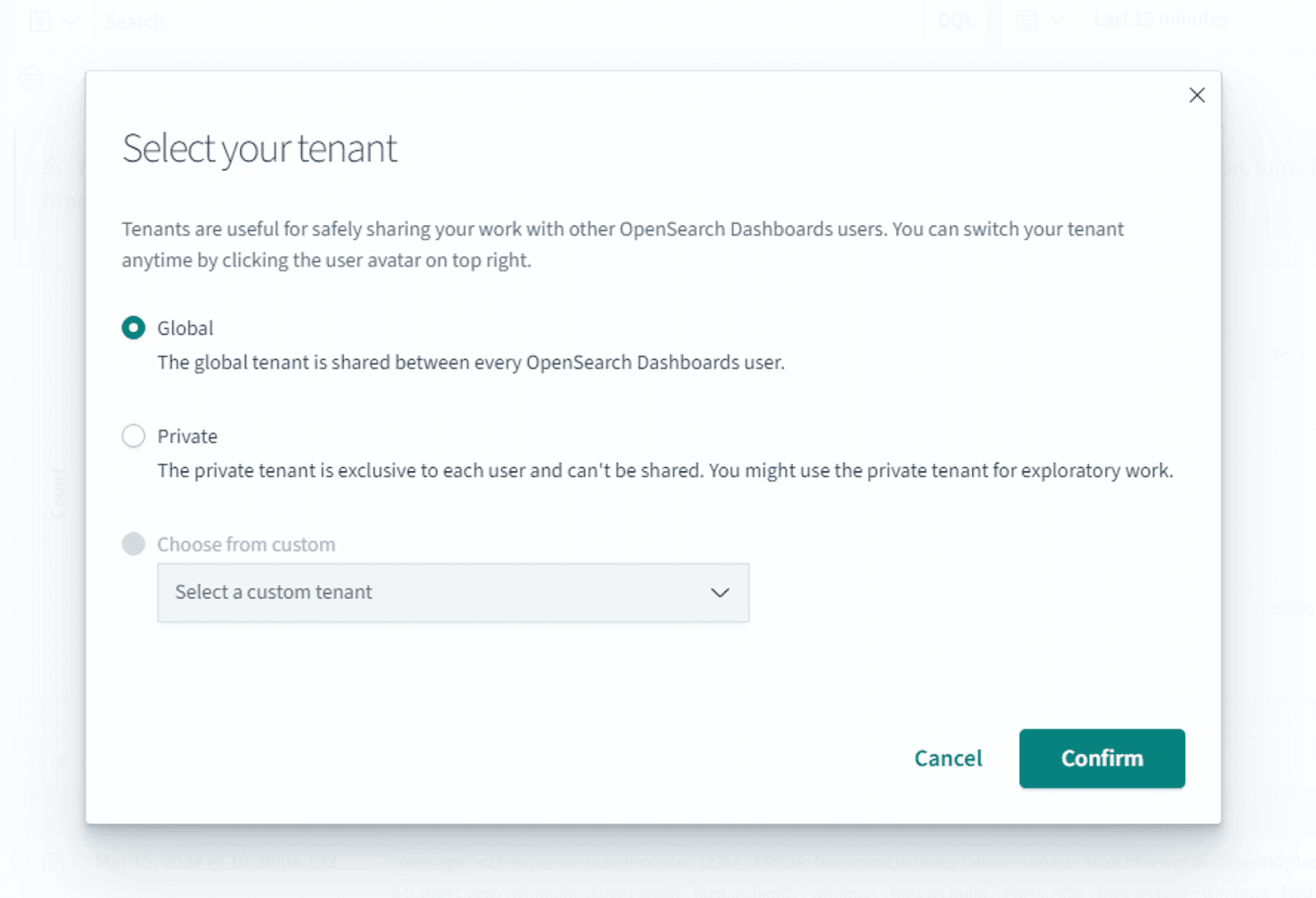Image resolution: width=1316 pixels, height=898 pixels.
Task: Select the Private tenant radio button
Action: click(132, 436)
